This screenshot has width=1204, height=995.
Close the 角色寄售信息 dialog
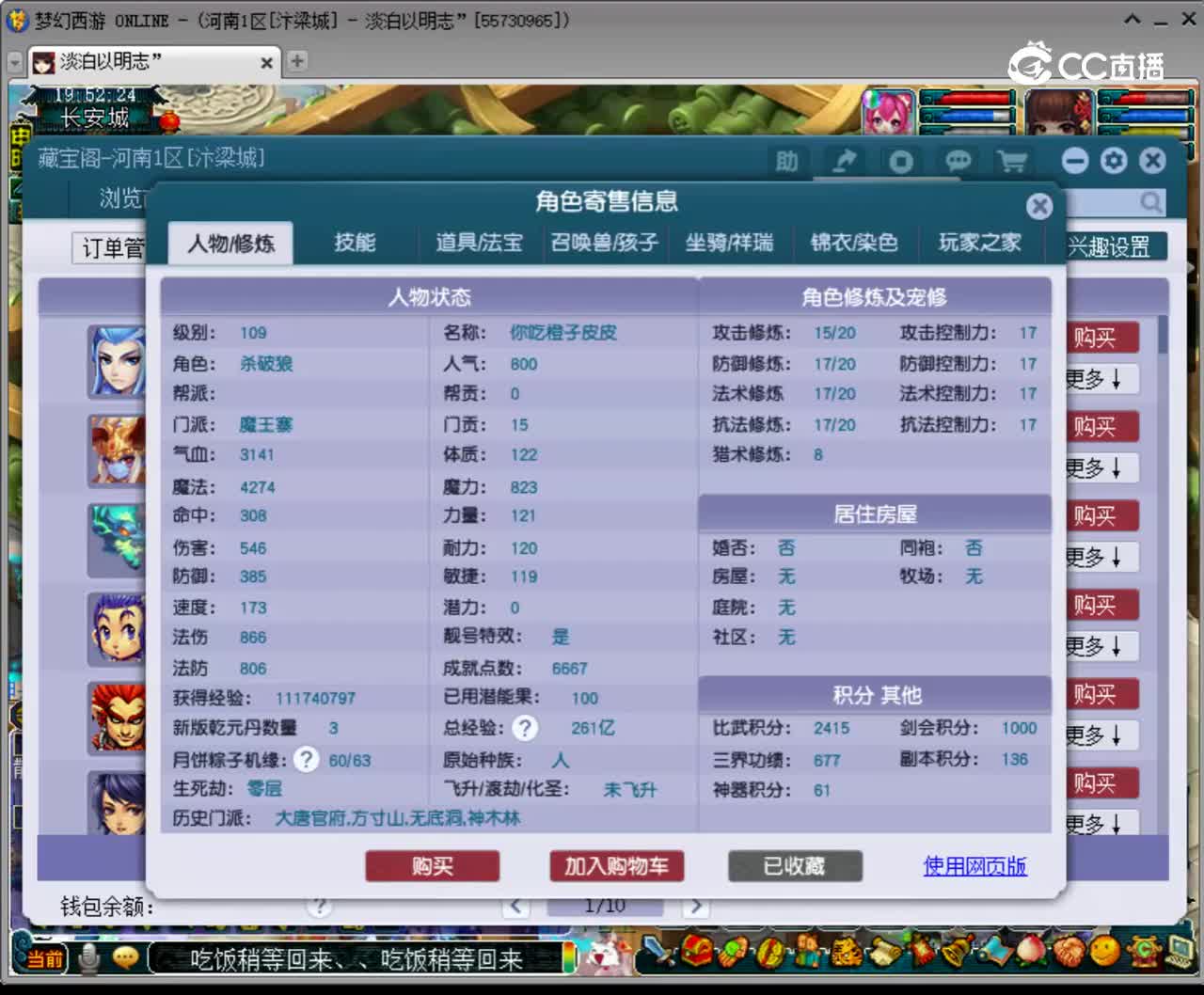[1038, 206]
